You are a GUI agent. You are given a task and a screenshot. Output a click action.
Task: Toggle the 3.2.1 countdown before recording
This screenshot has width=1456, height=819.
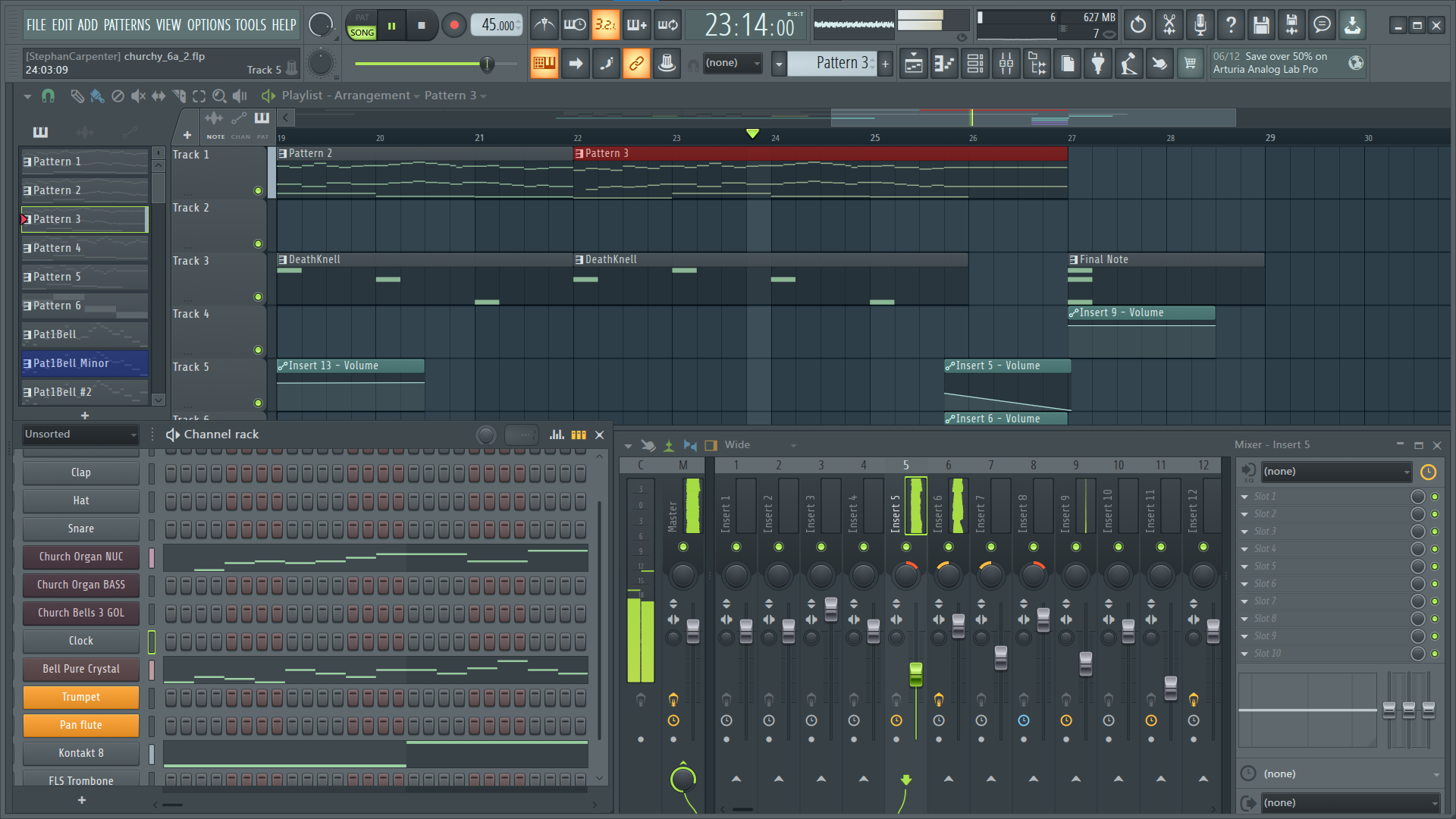click(605, 25)
